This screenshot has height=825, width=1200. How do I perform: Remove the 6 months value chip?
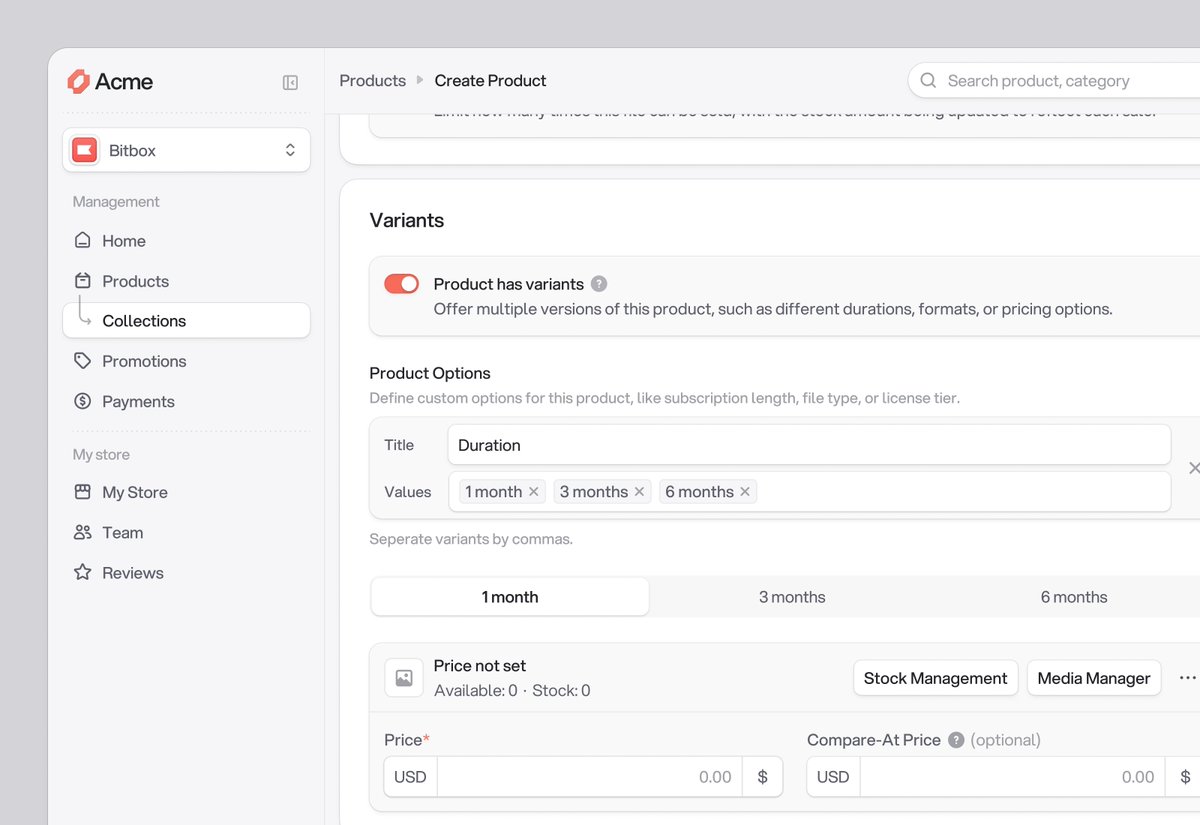pyautogui.click(x=745, y=492)
